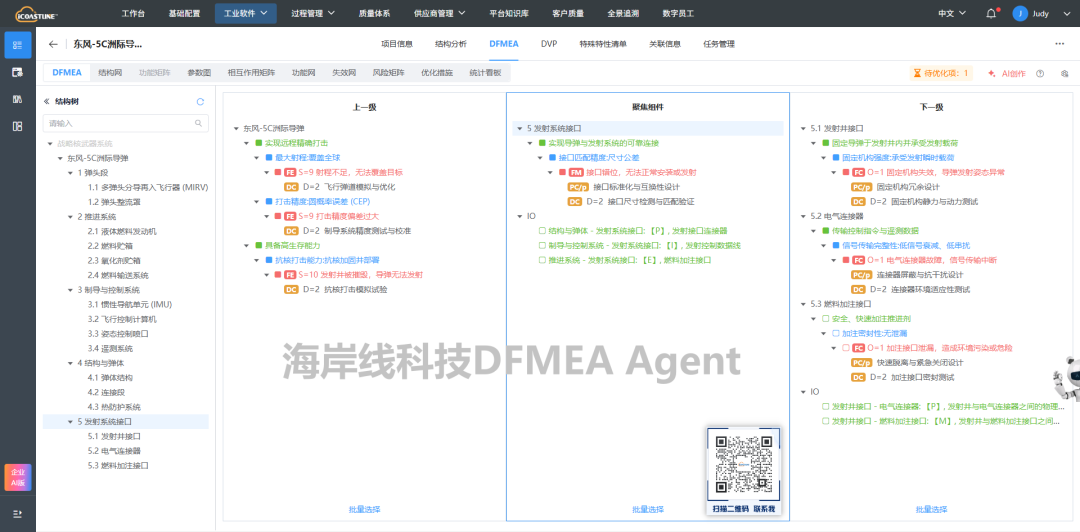Open the DVP top tab
Viewport: 1080px width, 532px height.
549,44
